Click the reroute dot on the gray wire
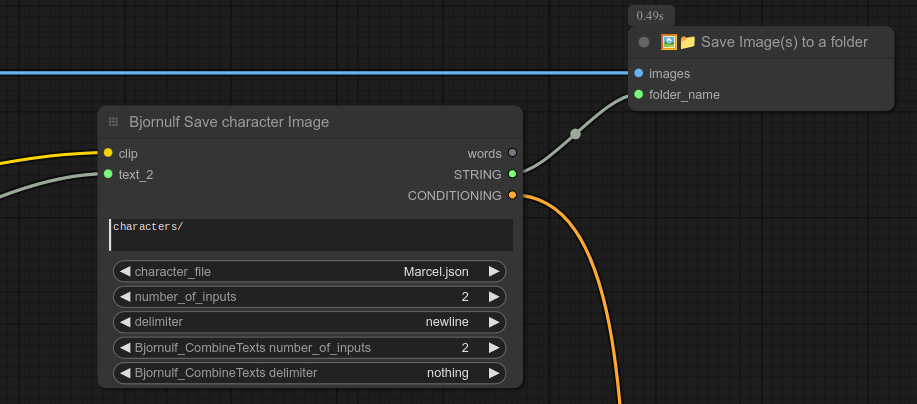This screenshot has height=404, width=917. 575,133
